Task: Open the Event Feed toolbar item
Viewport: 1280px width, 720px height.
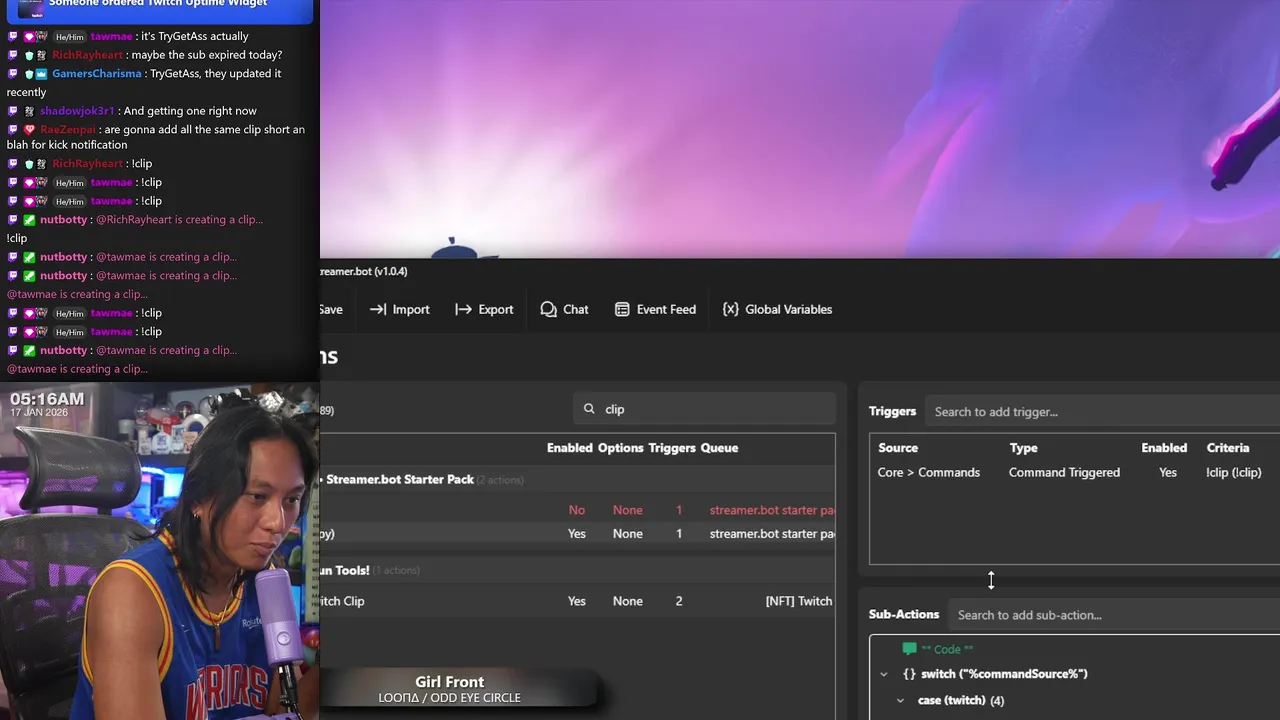Action: [x=655, y=310]
